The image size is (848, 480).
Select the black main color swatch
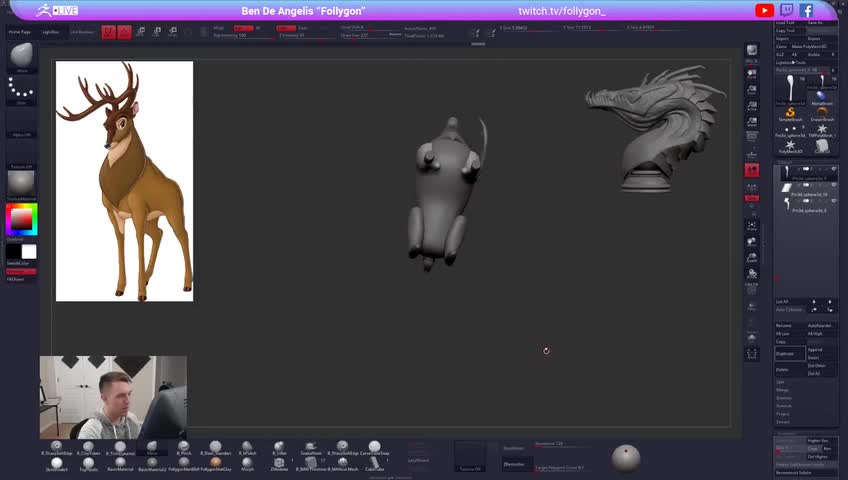pyautogui.click(x=14, y=251)
